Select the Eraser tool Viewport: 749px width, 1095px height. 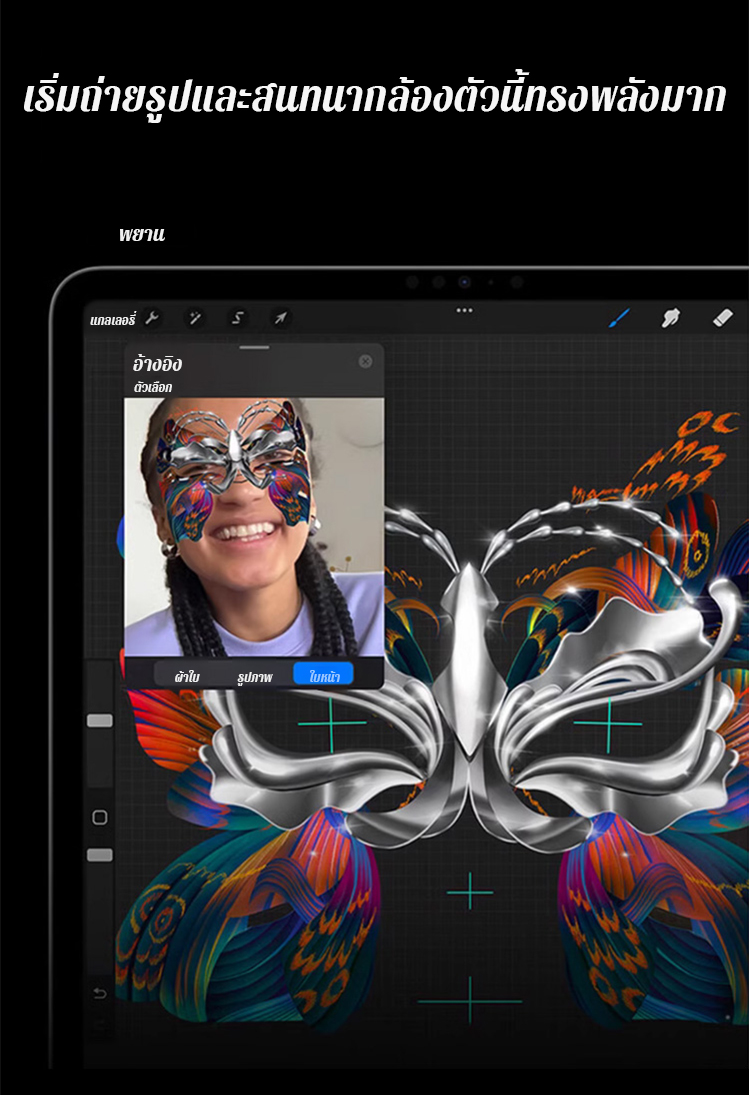[722, 318]
